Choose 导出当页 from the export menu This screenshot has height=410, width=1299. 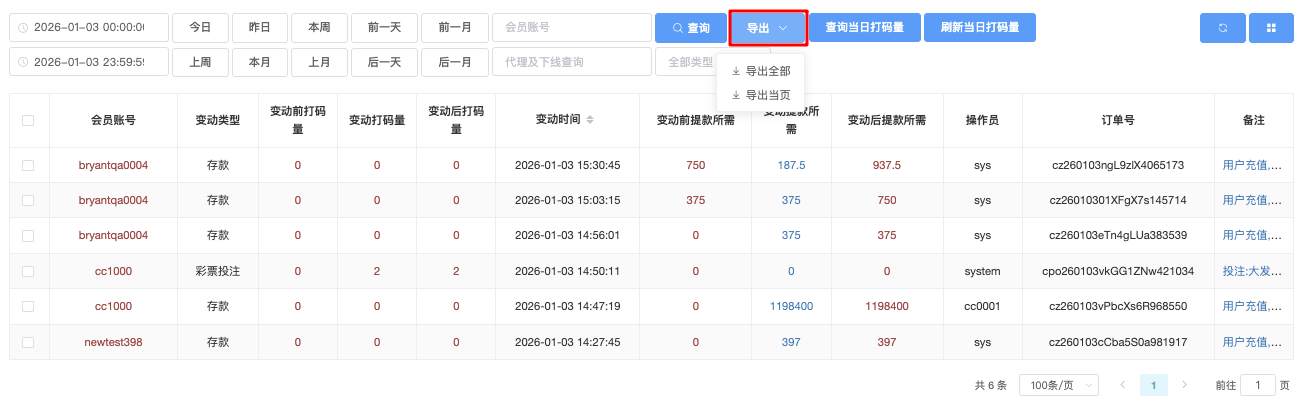coord(761,95)
